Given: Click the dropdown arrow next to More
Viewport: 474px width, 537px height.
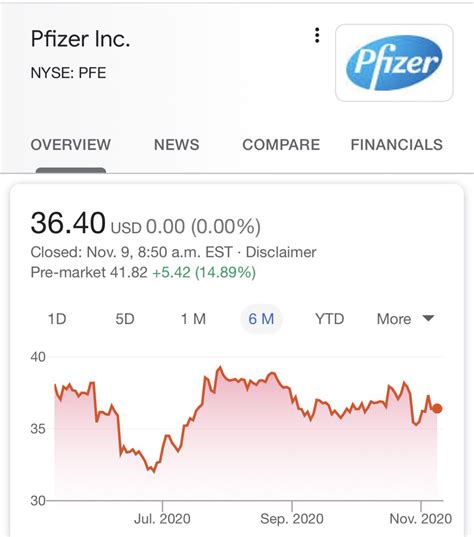Looking at the screenshot, I should (x=428, y=318).
